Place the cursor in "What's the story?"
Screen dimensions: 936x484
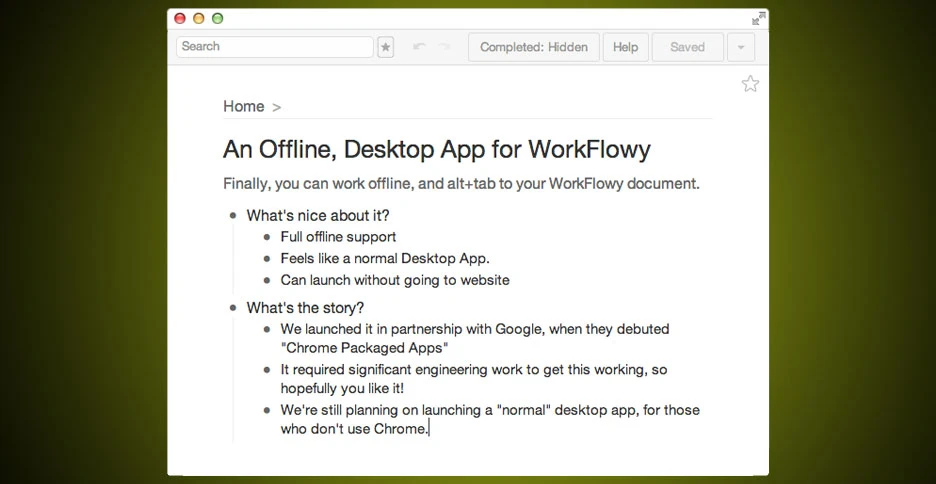pyautogui.click(x=305, y=308)
